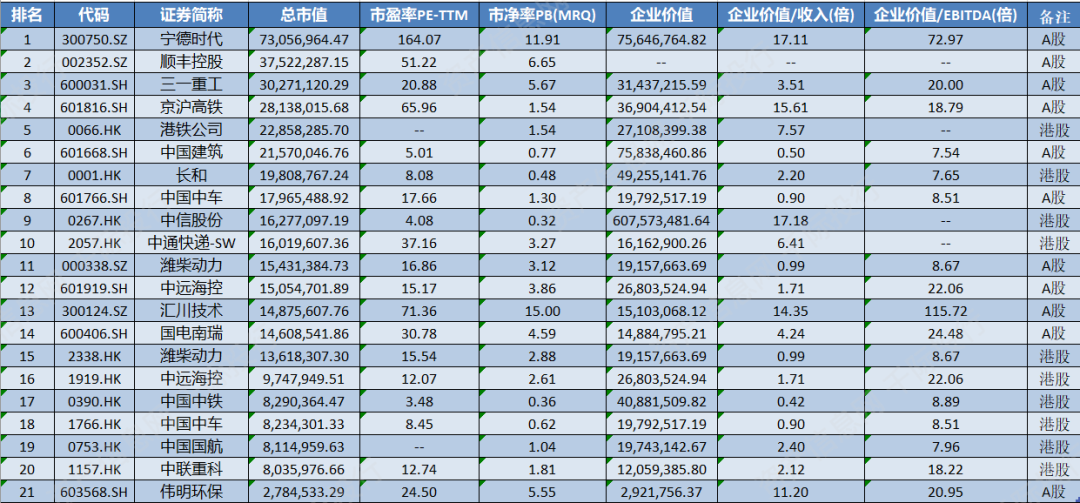Click the 伟明环保 name cell
Viewport: 1080px width, 503px height.
pyautogui.click(x=191, y=492)
